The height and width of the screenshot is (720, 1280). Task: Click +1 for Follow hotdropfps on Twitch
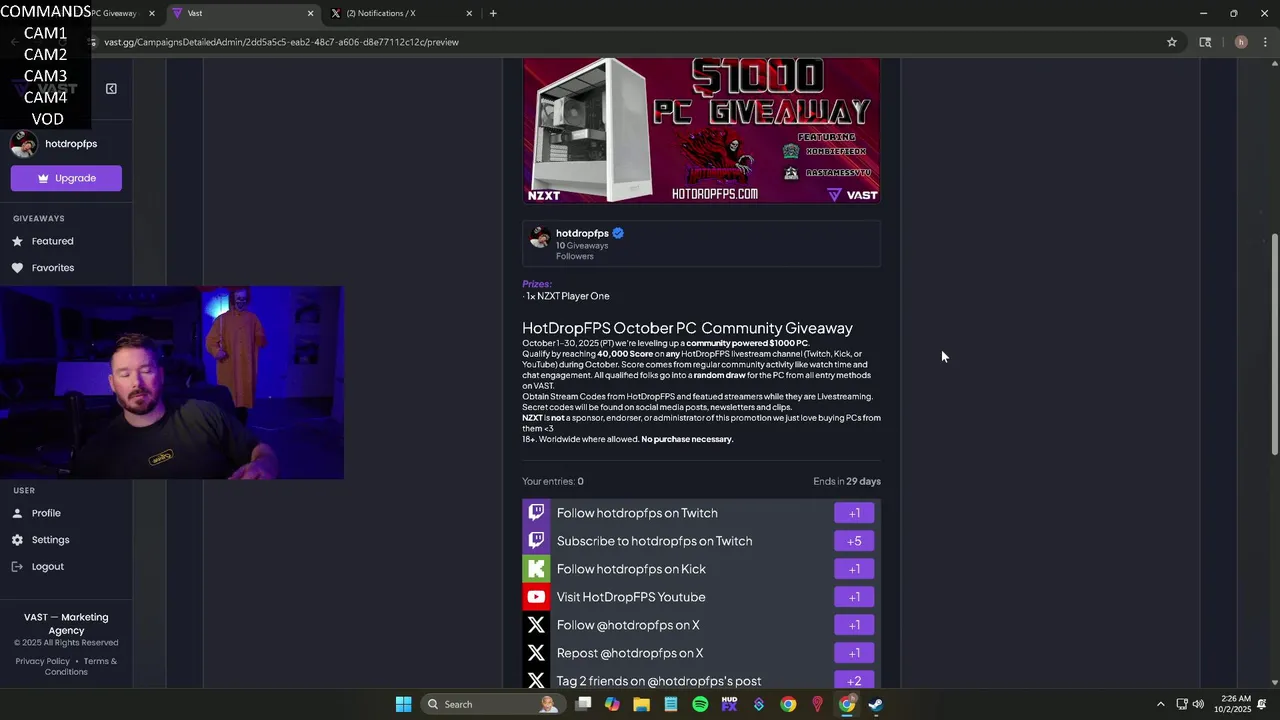(x=854, y=513)
